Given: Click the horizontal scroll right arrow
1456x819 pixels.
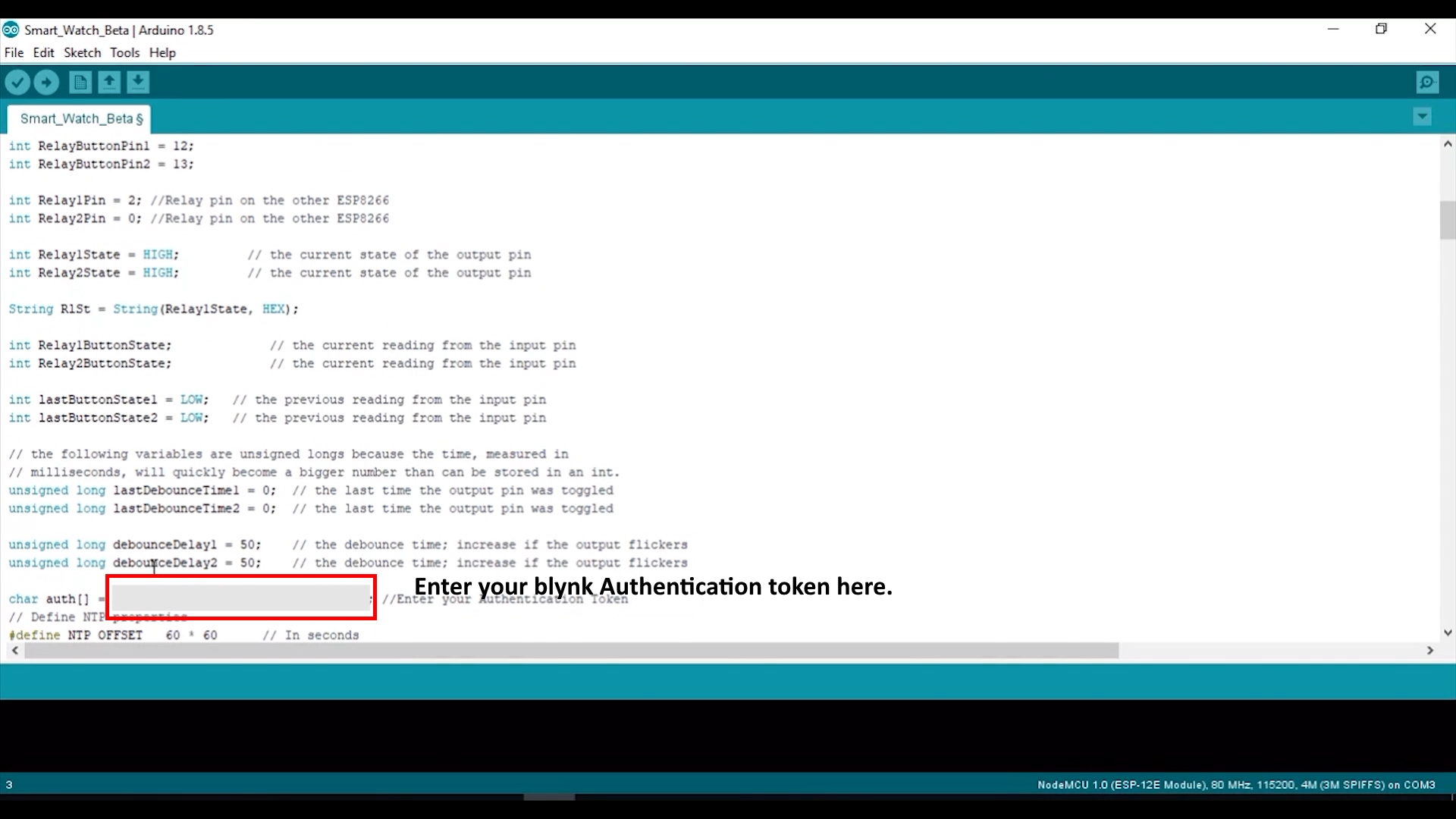Looking at the screenshot, I should (1430, 650).
